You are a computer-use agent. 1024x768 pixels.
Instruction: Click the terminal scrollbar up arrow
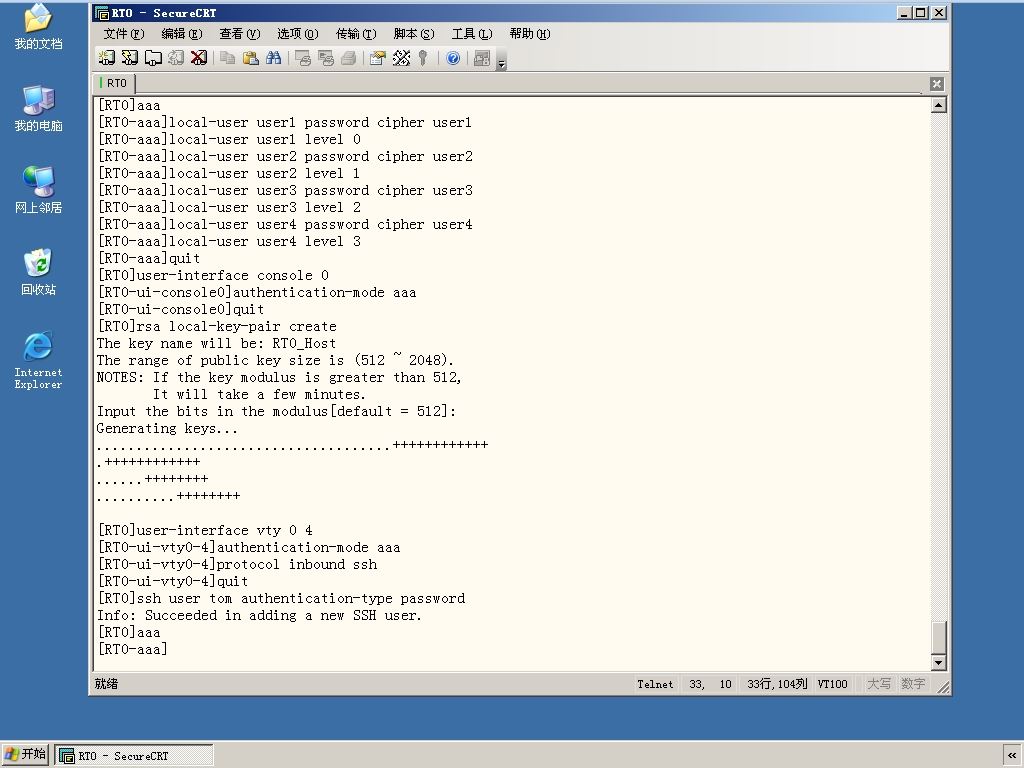(938, 105)
